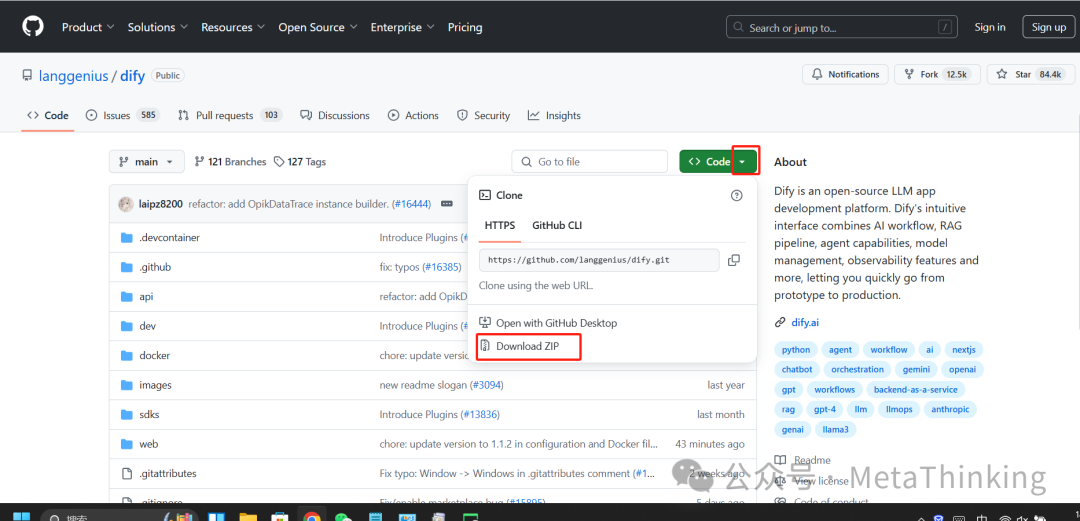Open the Insights tab
Screen dimensions: 1080x521
pos(554,115)
